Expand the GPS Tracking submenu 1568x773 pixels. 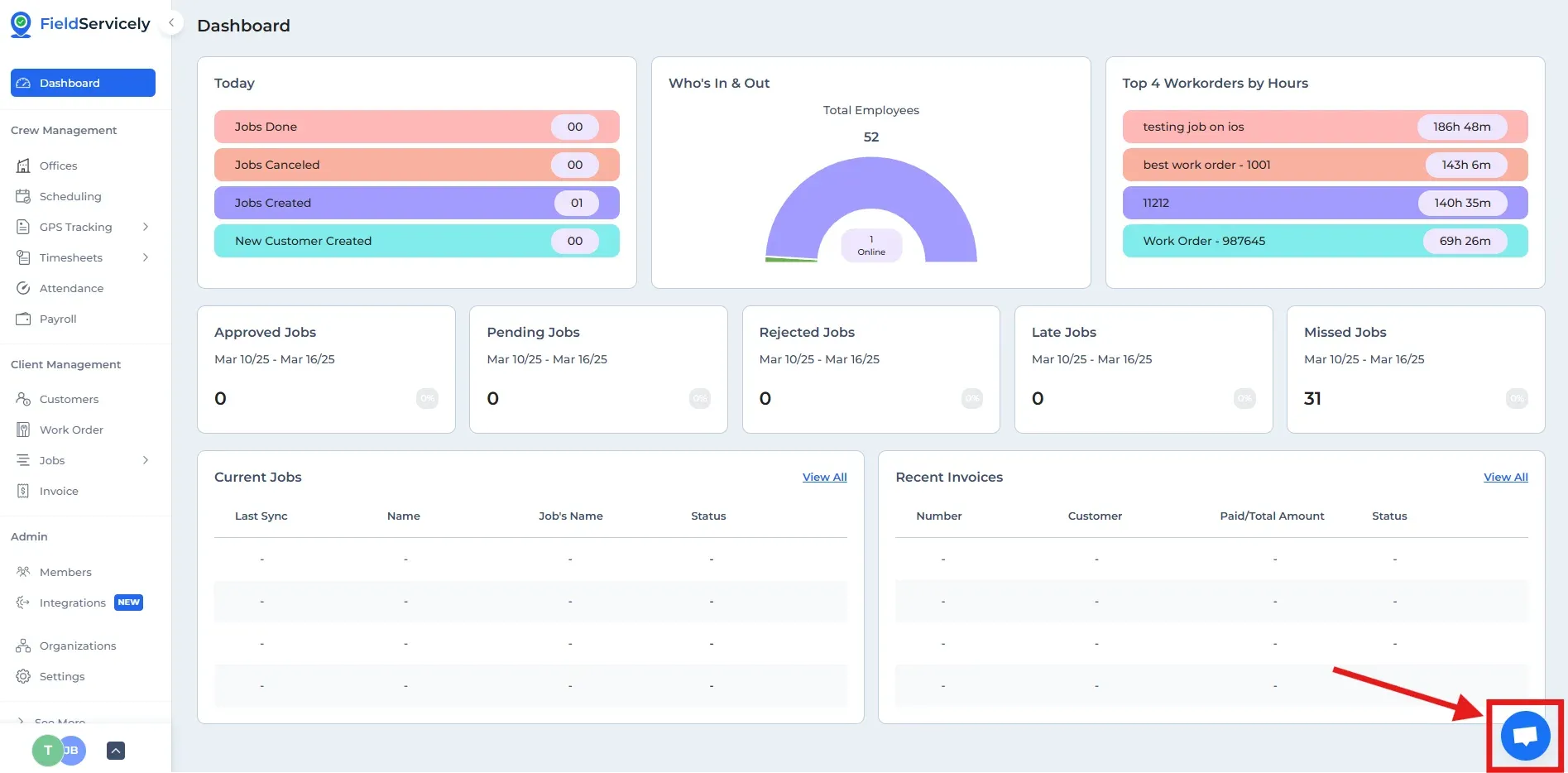146,227
